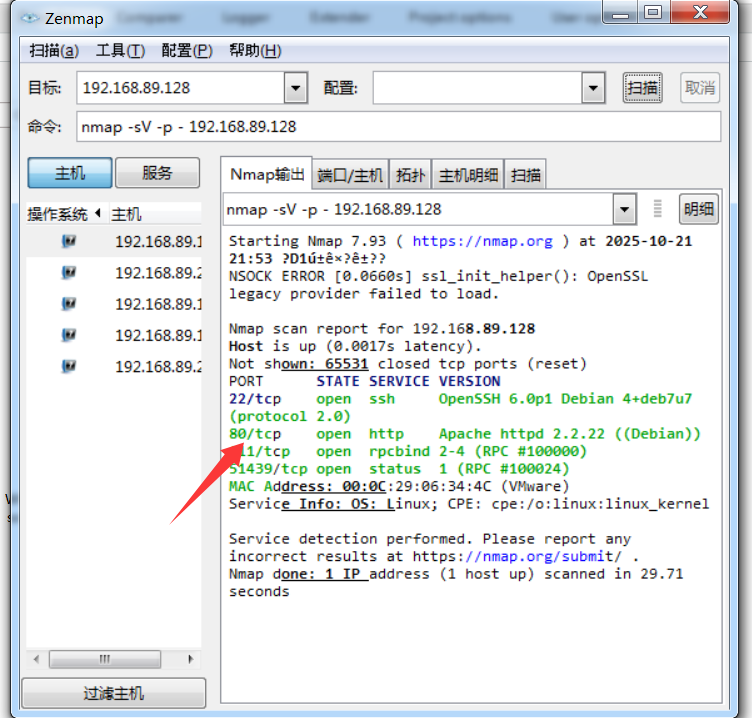Click the 明细 details button
Image resolution: width=752 pixels, height=718 pixels.
699,209
